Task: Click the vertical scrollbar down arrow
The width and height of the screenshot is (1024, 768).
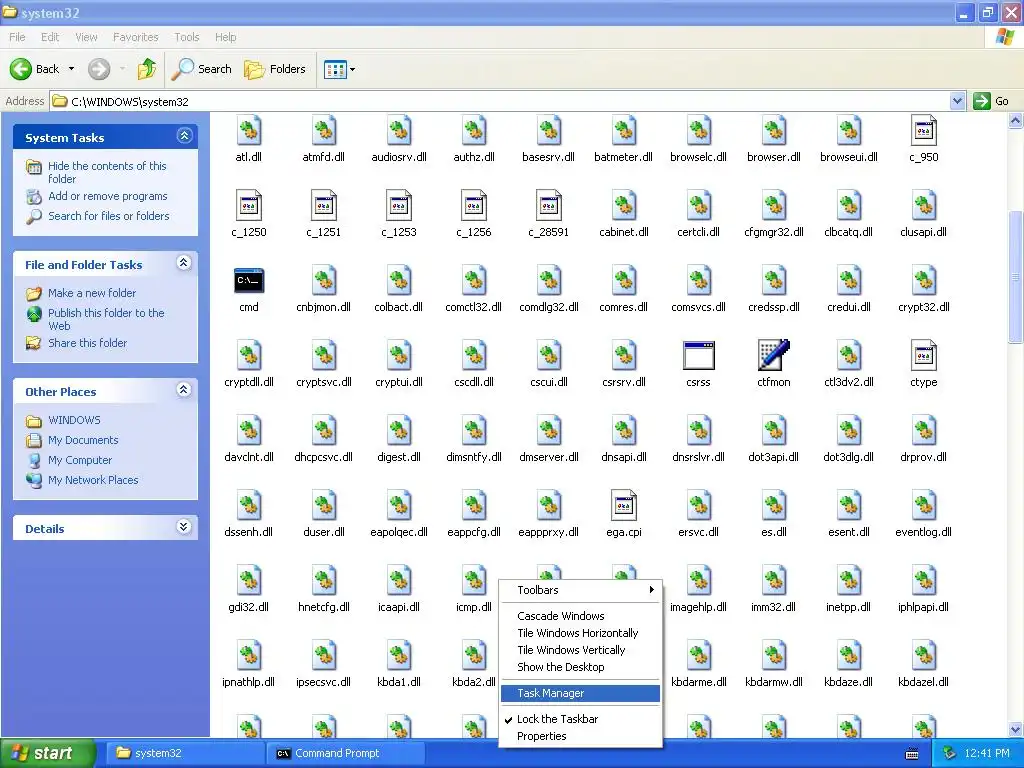Action: pos(1016,729)
